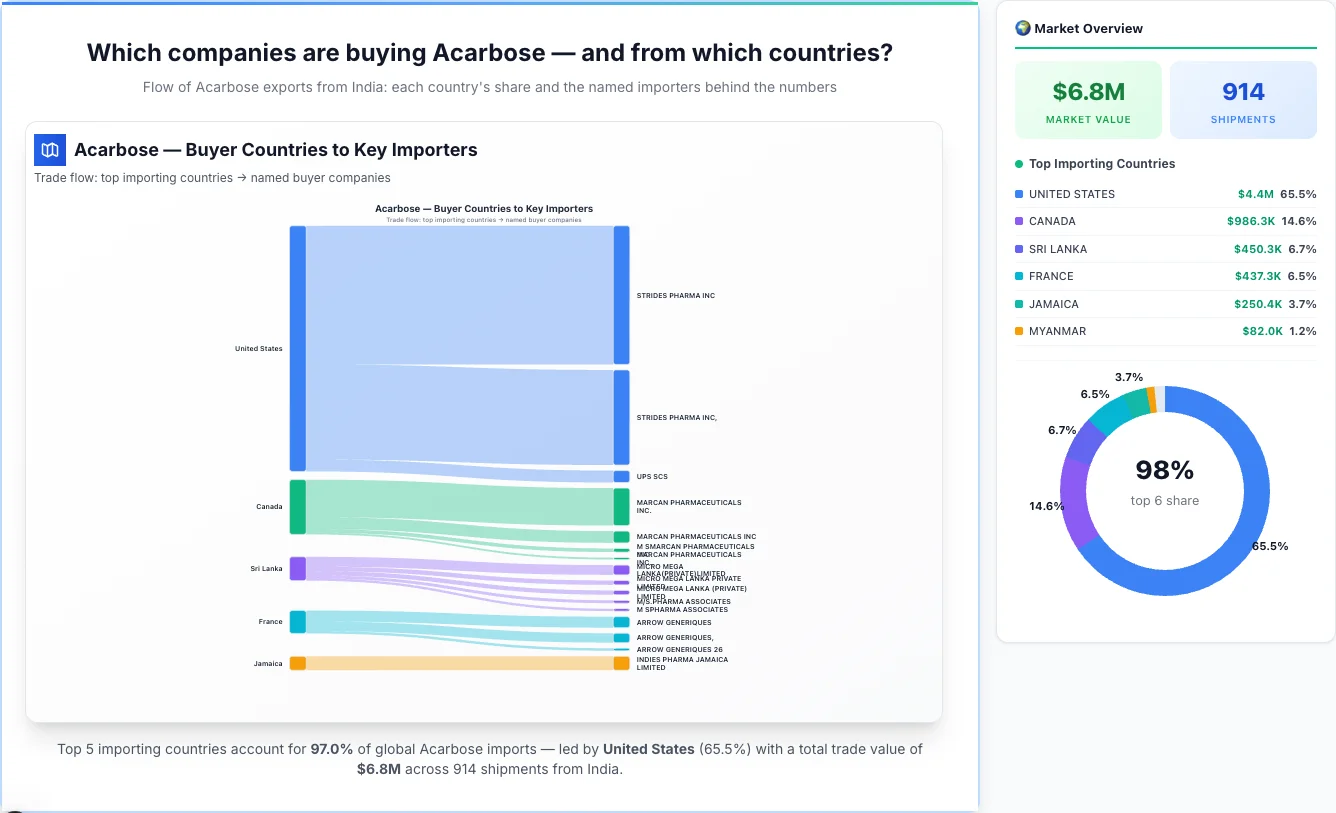The height and width of the screenshot is (813, 1336).
Task: Click the globe icon beside Market Overview
Action: (1022, 28)
